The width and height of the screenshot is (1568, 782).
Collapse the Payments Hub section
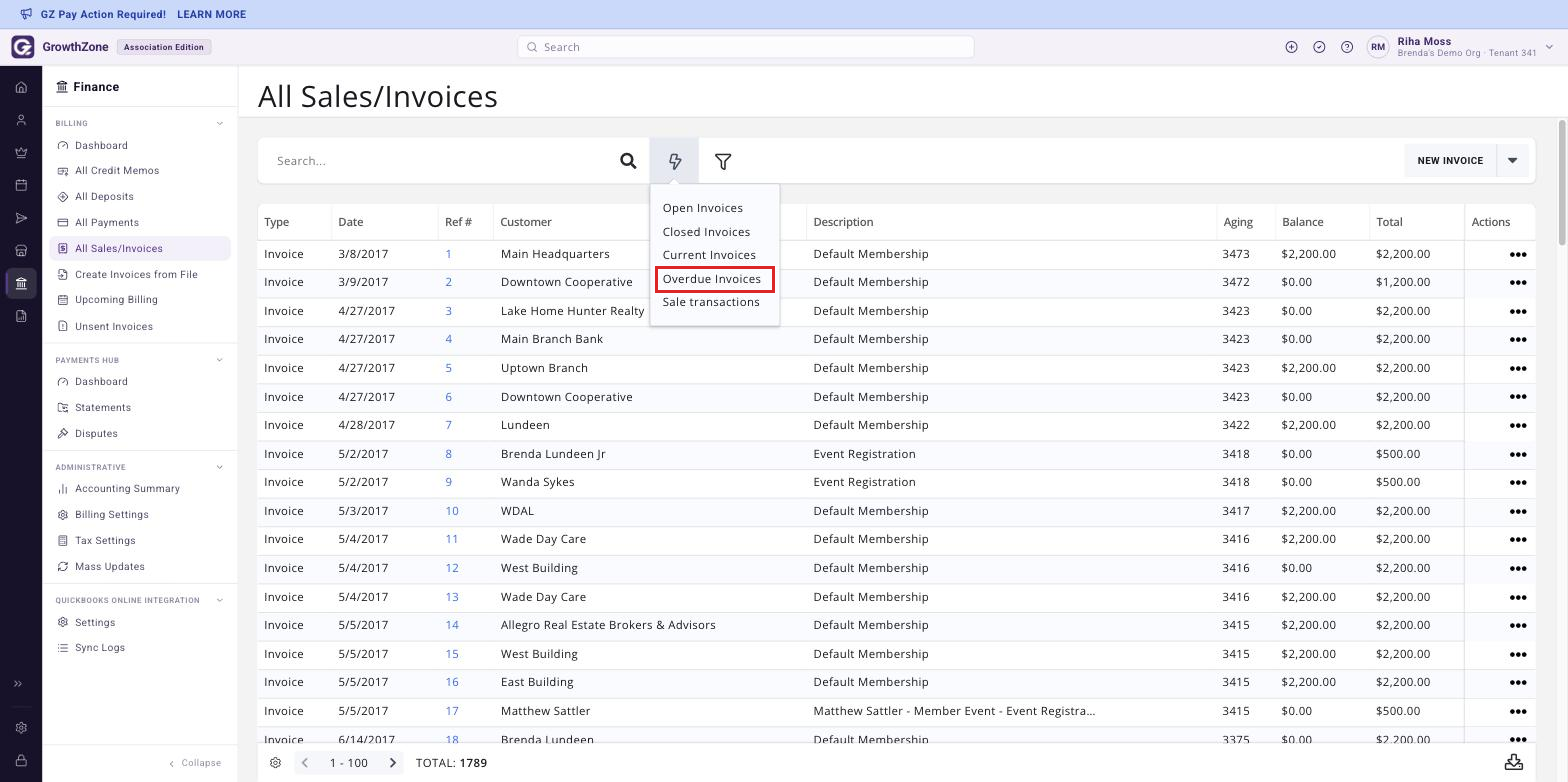(220, 360)
